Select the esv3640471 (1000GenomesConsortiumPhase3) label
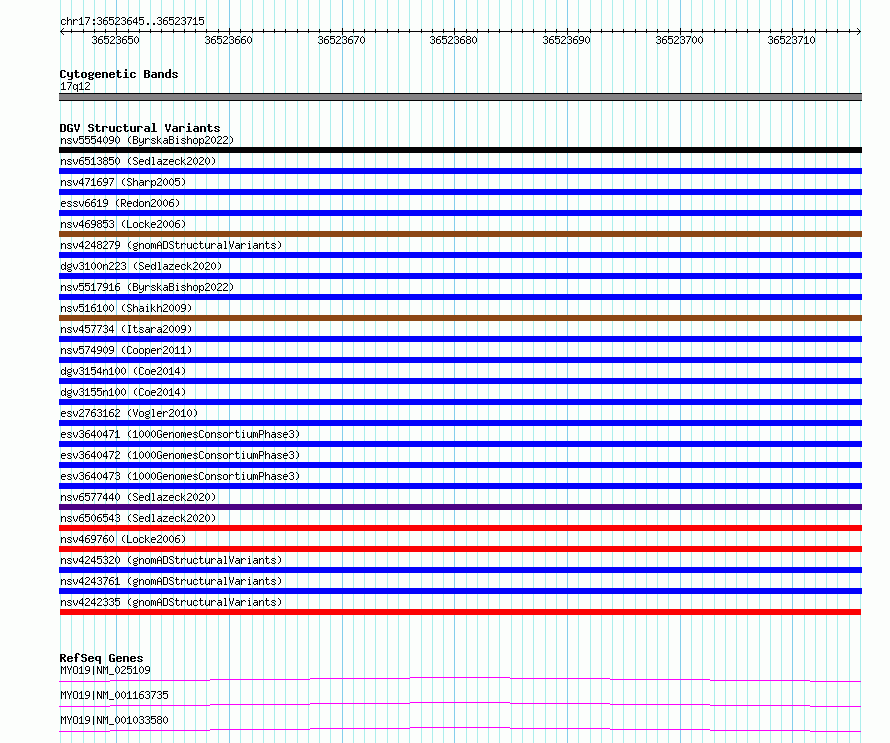The height and width of the screenshot is (743, 890). (180, 434)
